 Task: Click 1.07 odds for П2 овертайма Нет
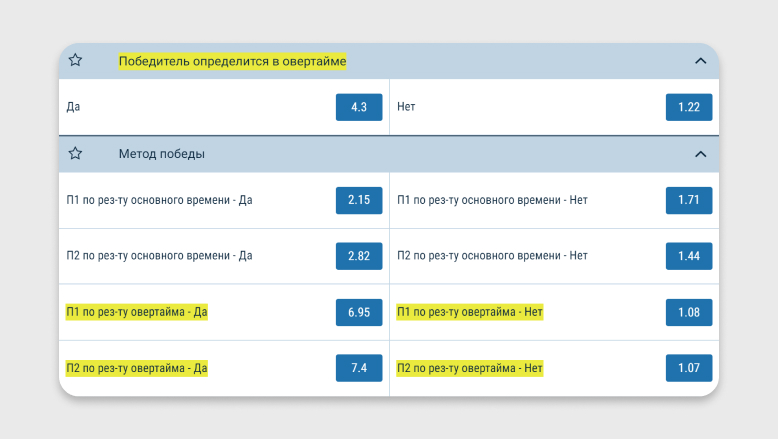pyautogui.click(x=689, y=368)
